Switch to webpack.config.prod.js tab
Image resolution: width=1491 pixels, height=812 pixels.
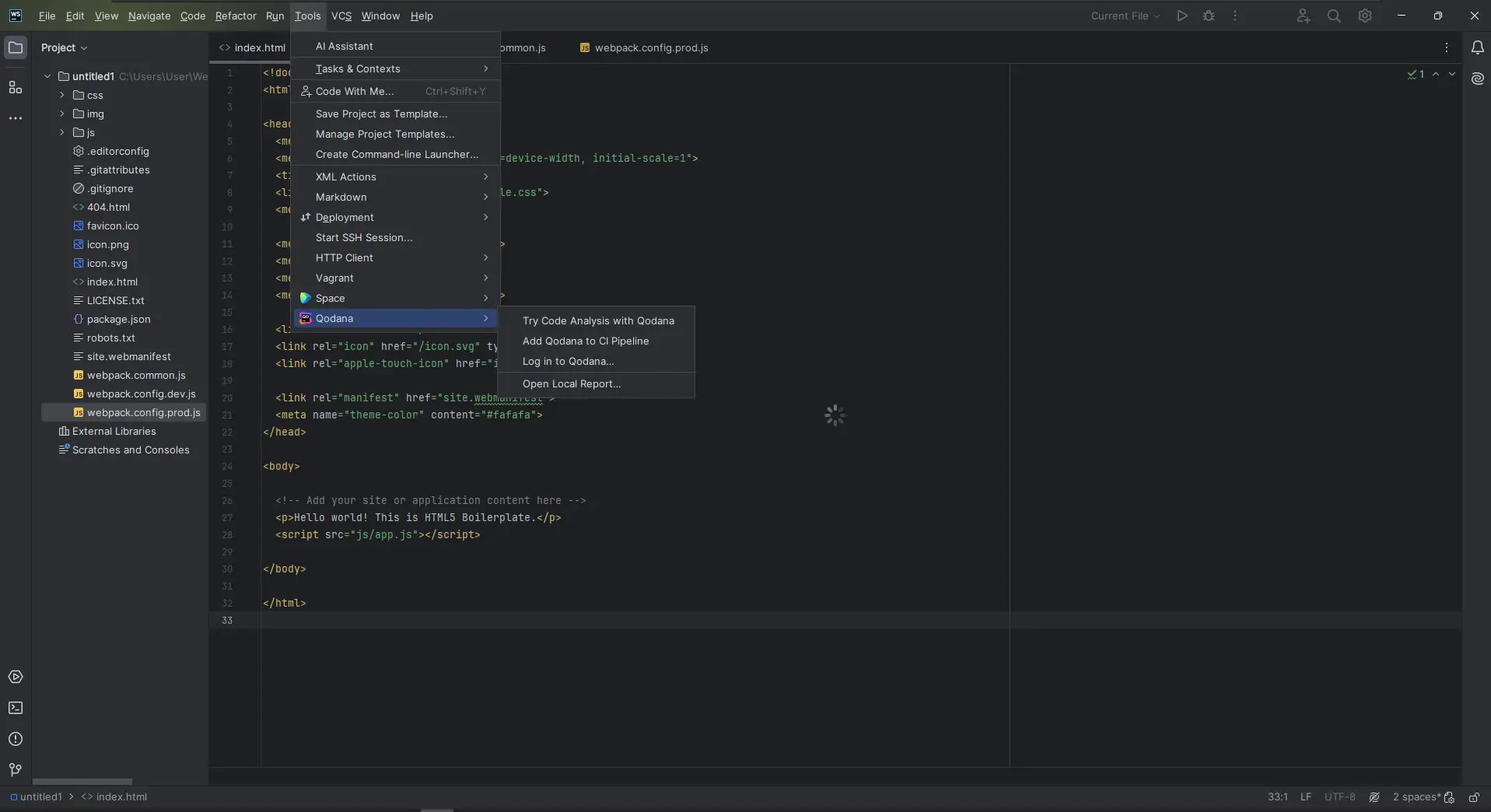(650, 47)
